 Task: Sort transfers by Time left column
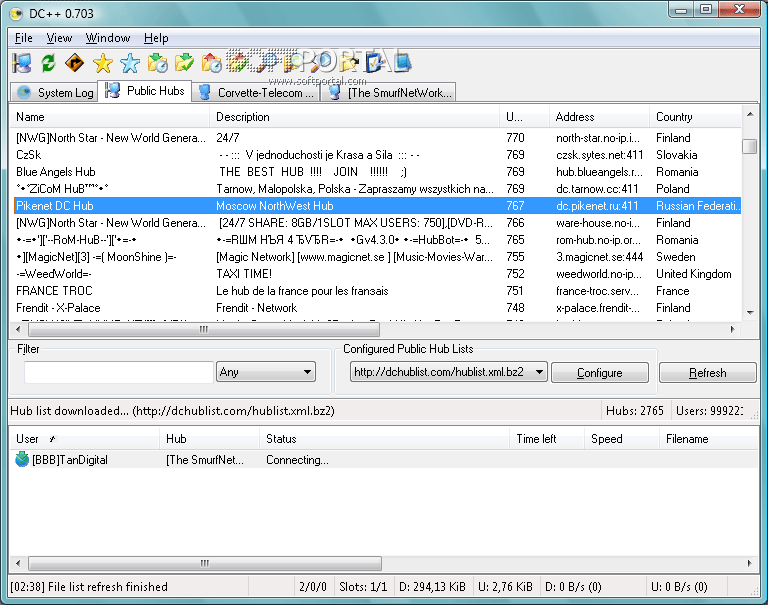click(x=547, y=438)
